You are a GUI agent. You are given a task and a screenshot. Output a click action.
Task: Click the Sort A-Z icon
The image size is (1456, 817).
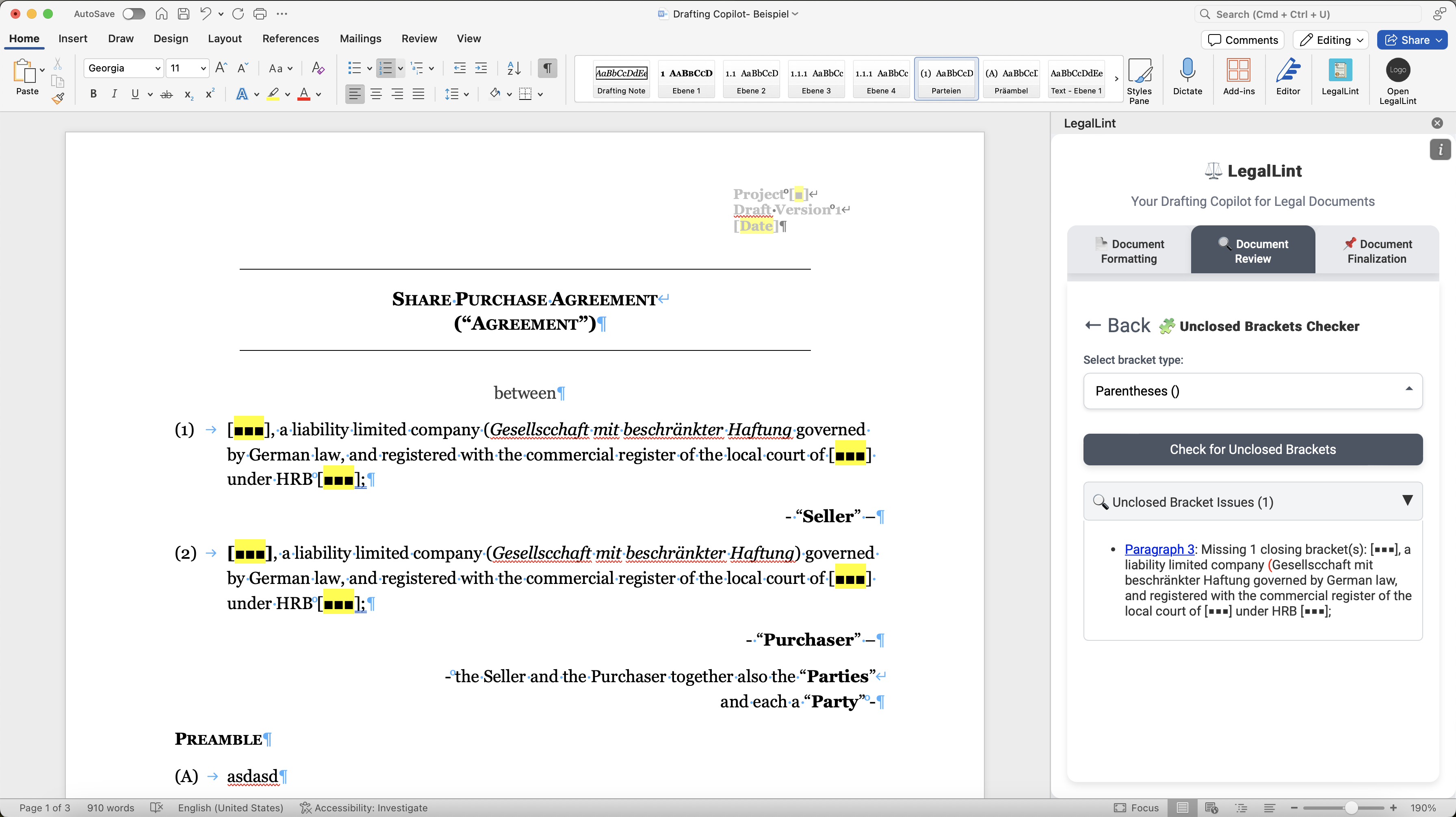tap(513, 68)
